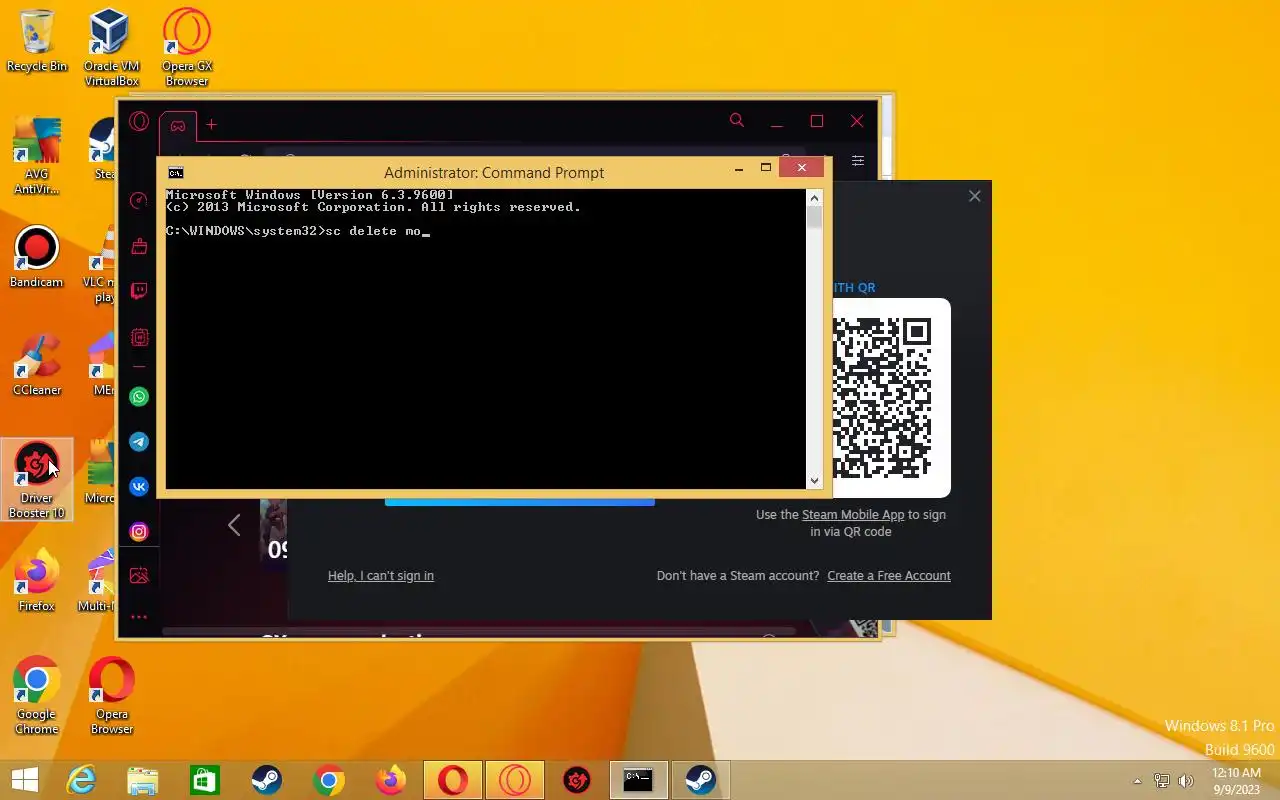
Task: Click the Command Prompt scrollbar up arrow
Action: (x=814, y=198)
